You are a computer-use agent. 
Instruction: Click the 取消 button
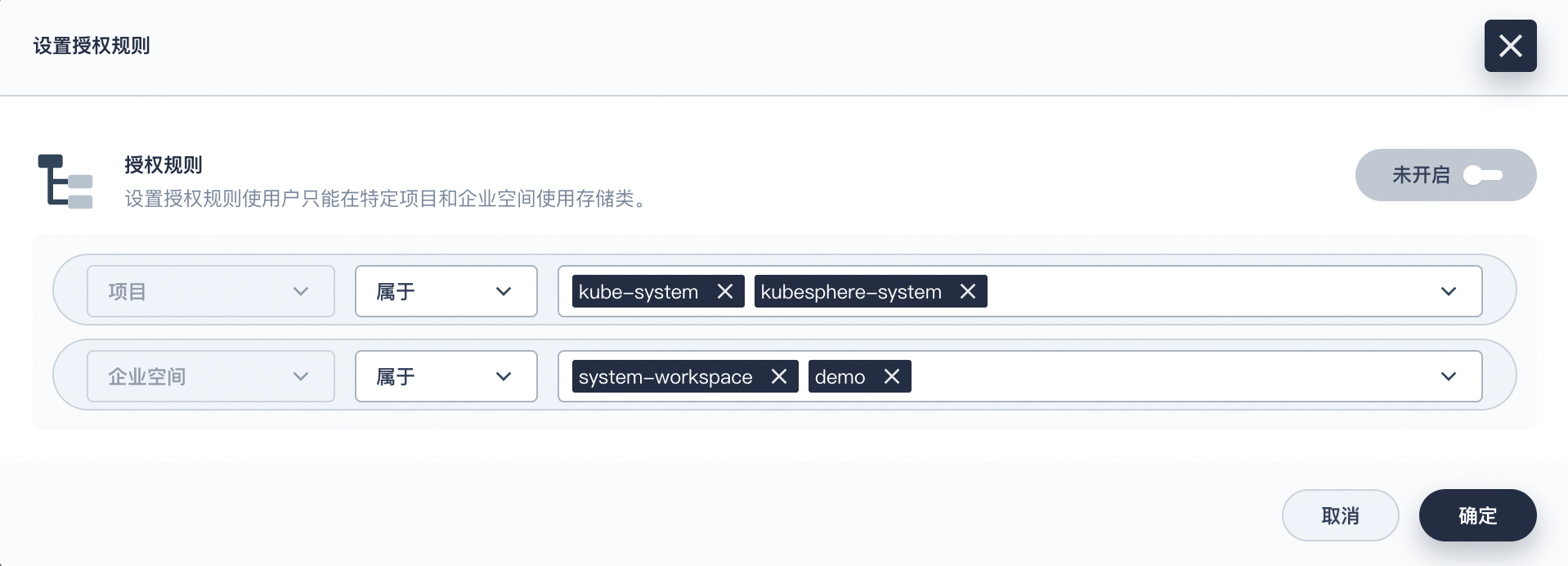pyautogui.click(x=1341, y=515)
